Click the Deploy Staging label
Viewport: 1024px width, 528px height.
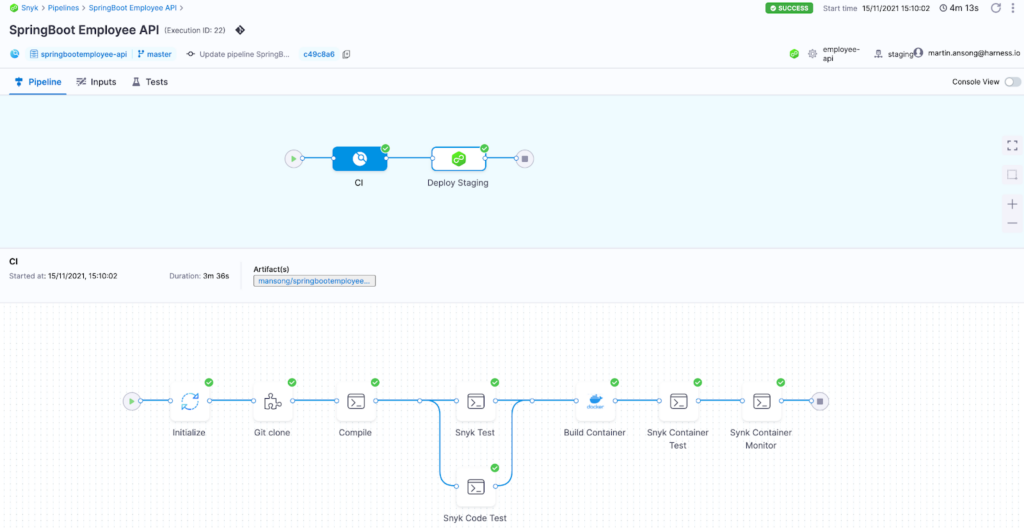click(x=458, y=183)
